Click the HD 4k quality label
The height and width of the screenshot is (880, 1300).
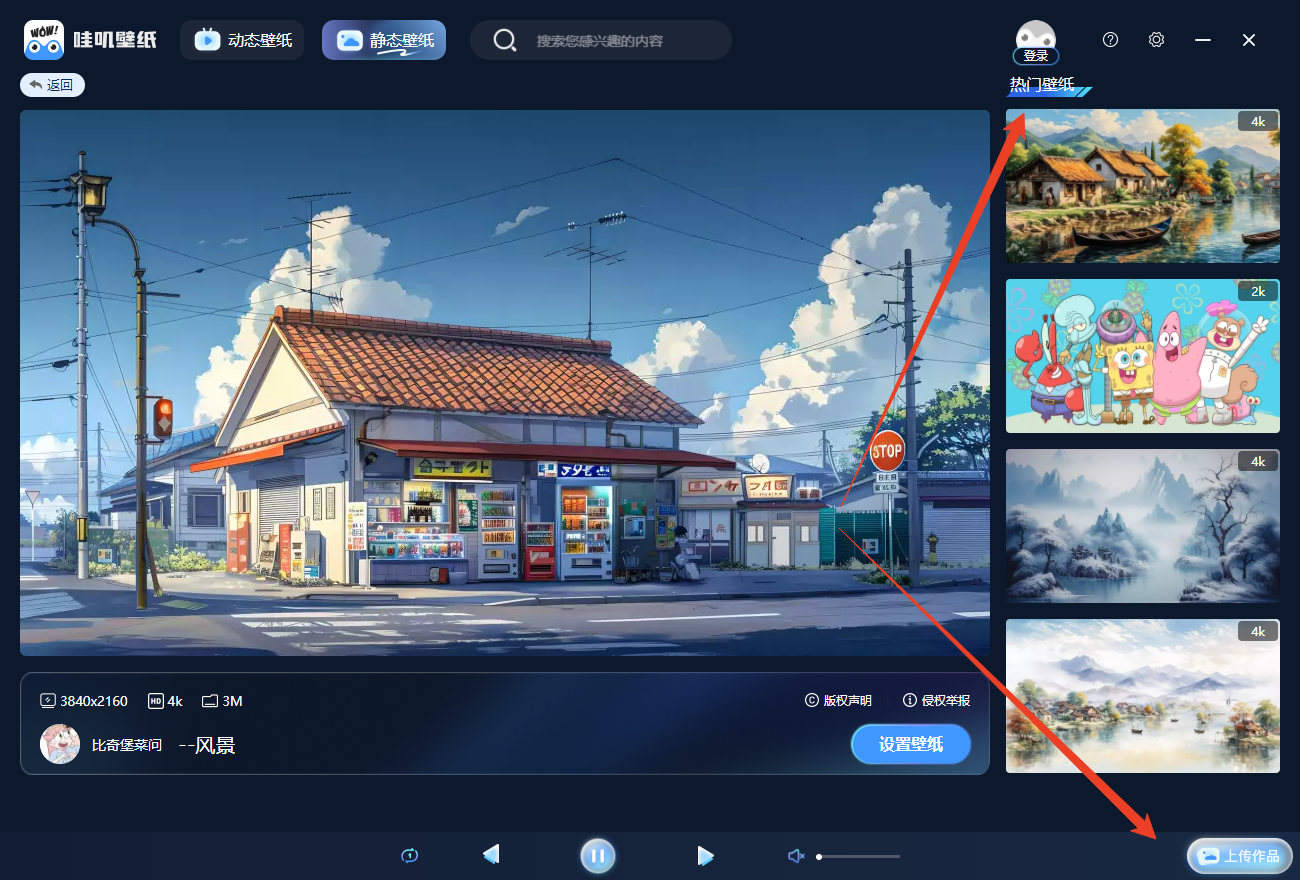point(166,701)
